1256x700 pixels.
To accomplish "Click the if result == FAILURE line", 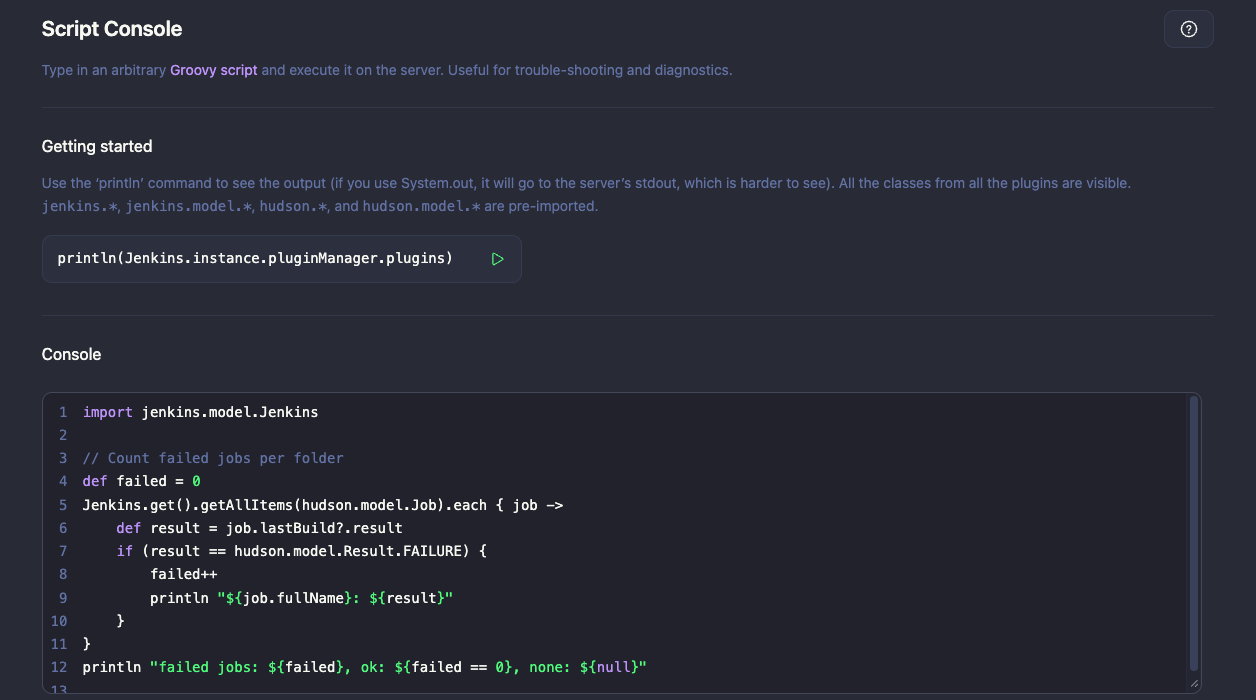I will 301,551.
